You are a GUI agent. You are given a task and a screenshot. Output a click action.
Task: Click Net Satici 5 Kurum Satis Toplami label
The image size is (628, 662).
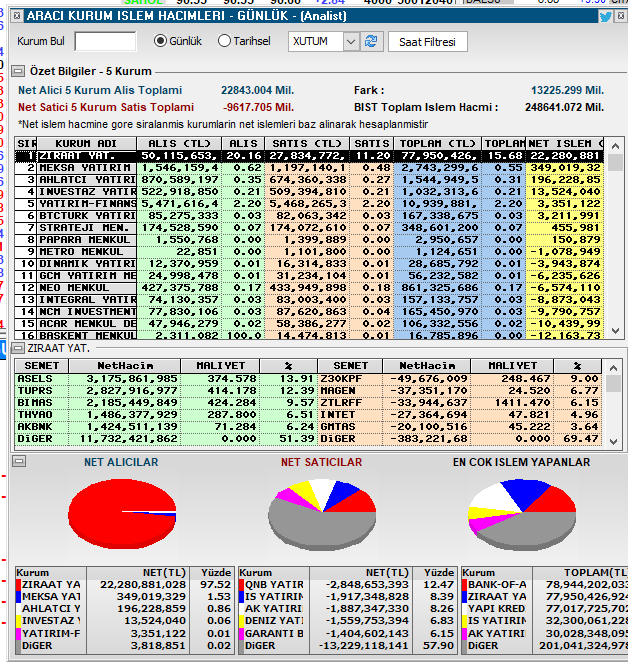coord(106,107)
